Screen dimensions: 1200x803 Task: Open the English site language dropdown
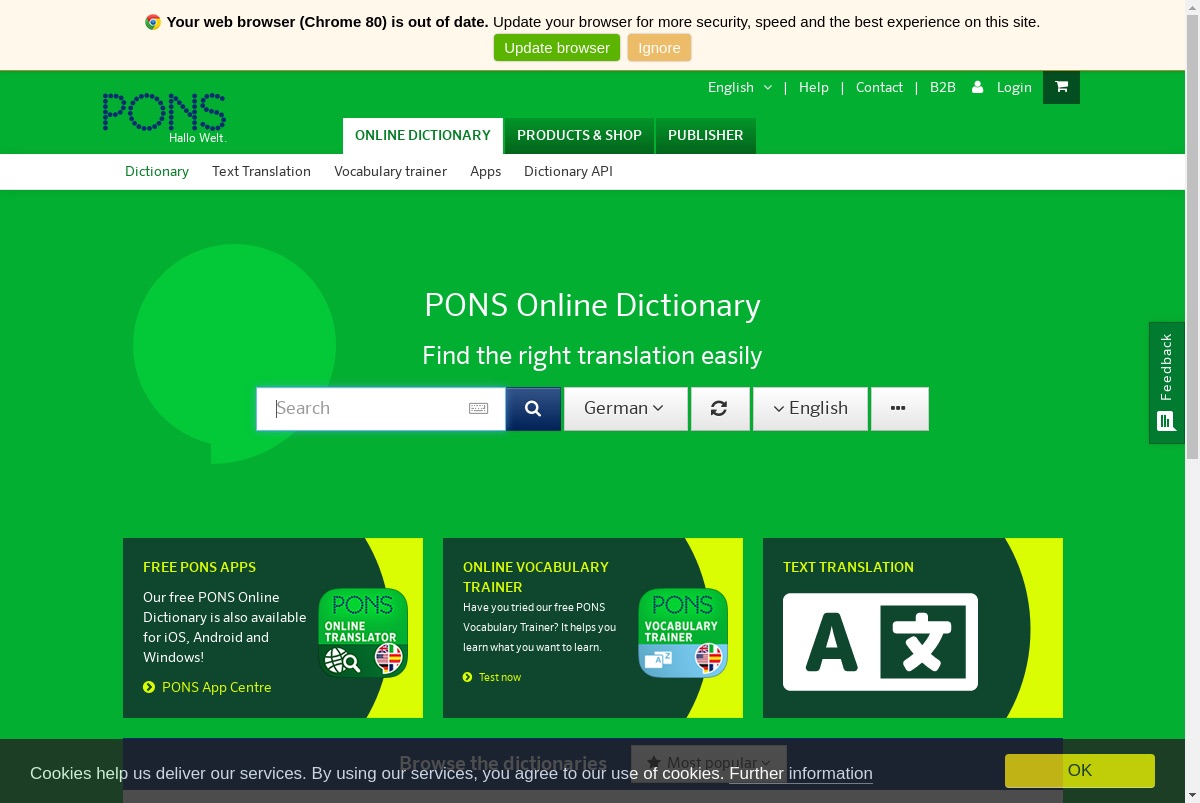(x=740, y=87)
